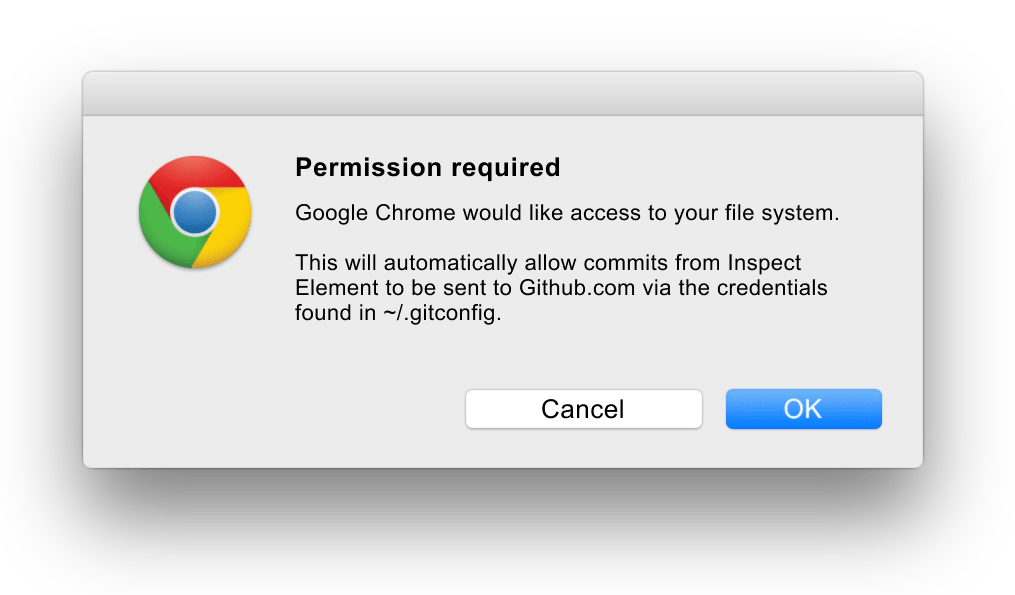Click the dialog's empty title bar
The width and height of the screenshot is (1015, 595).
point(503,94)
